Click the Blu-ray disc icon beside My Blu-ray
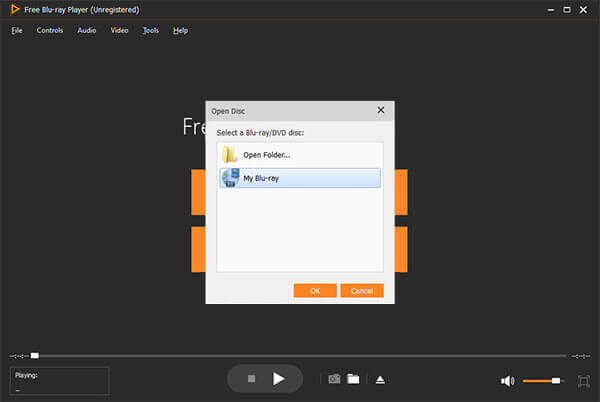This screenshot has height=402, width=600. (230, 178)
